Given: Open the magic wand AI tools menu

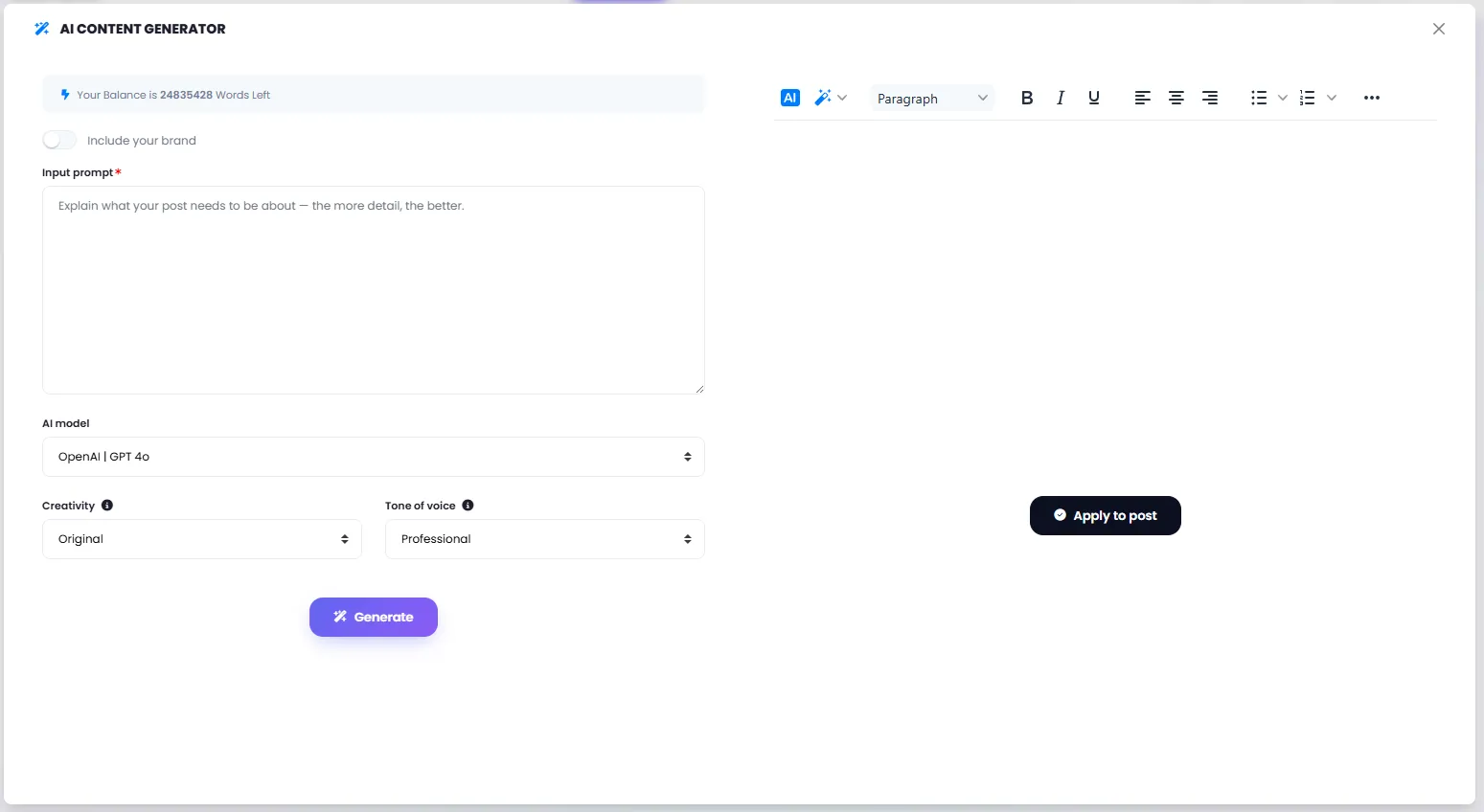Looking at the screenshot, I should tap(823, 98).
